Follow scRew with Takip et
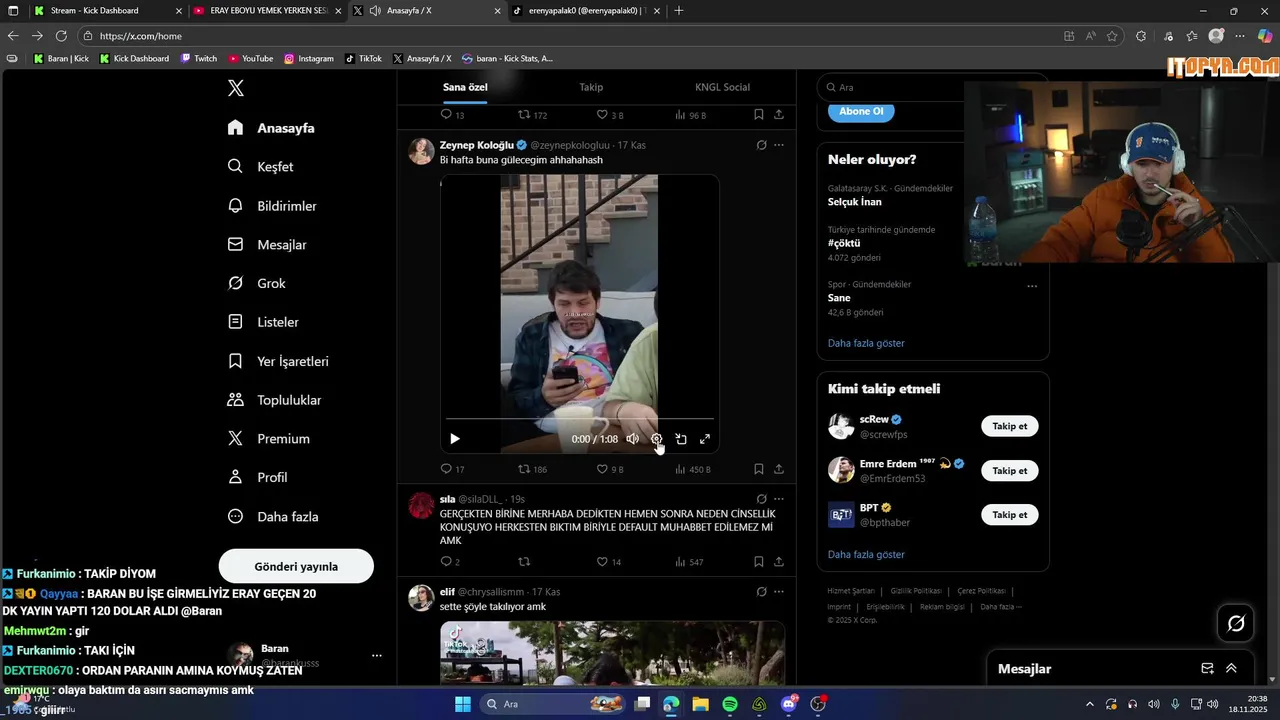This screenshot has width=1280, height=720. [x=1010, y=426]
